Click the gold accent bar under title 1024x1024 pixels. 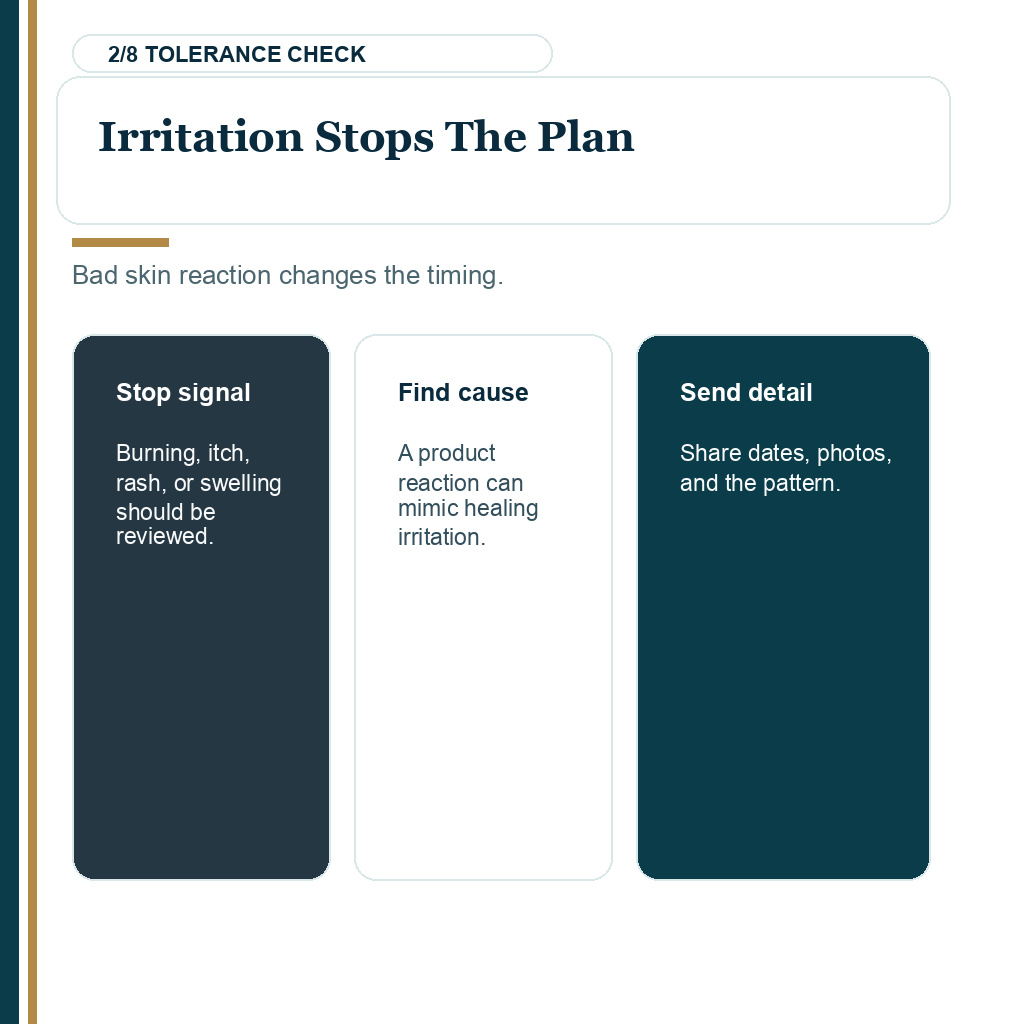120,242
